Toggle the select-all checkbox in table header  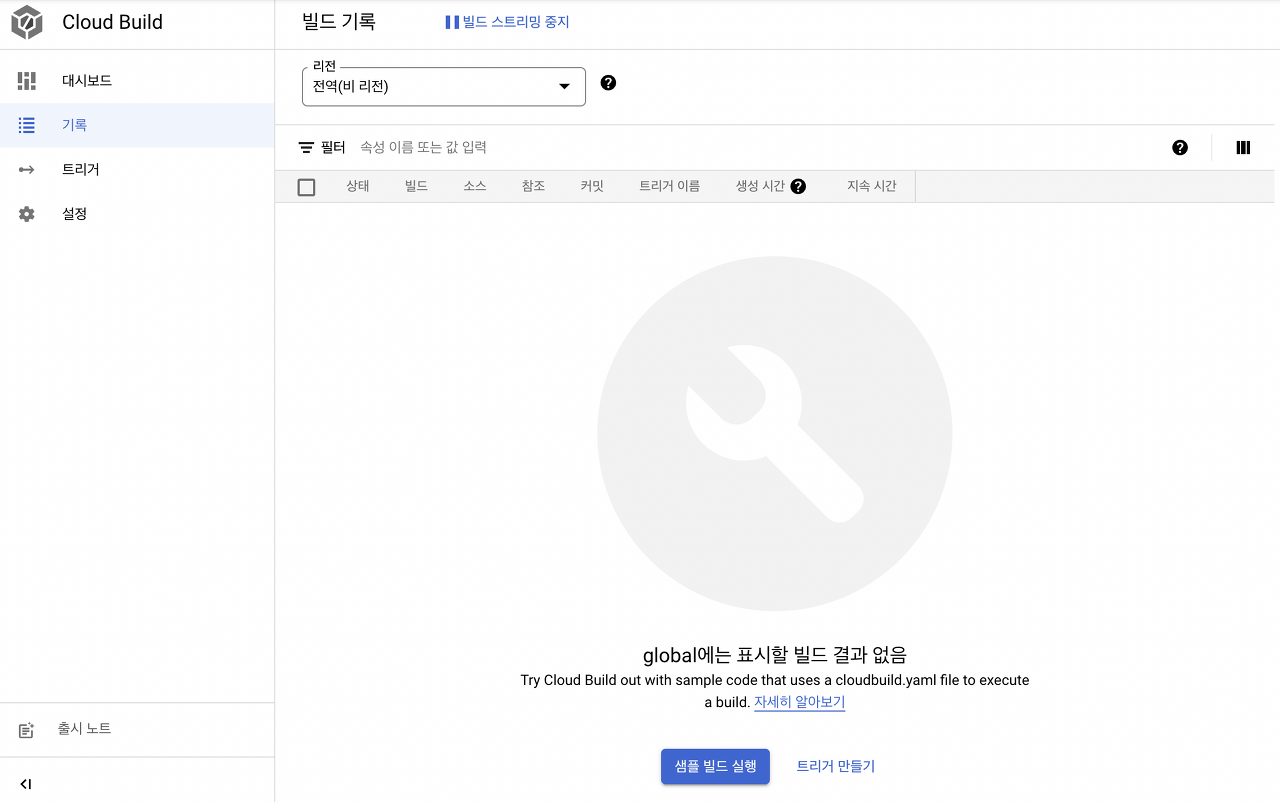coord(307,187)
